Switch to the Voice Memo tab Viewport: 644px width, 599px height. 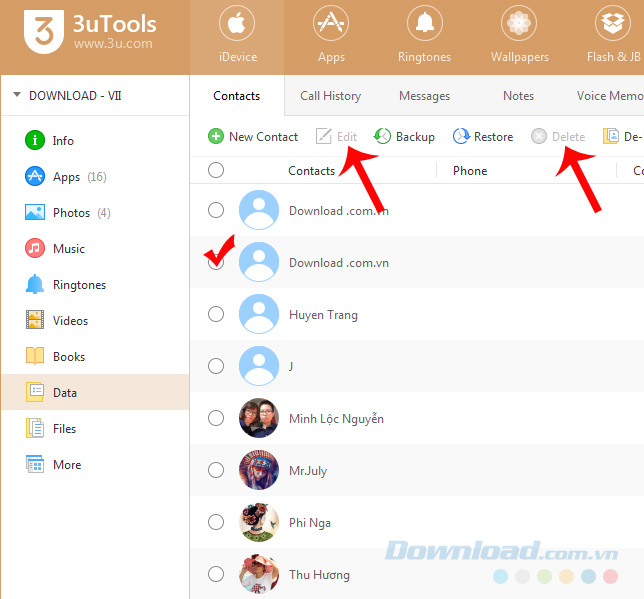coord(610,96)
